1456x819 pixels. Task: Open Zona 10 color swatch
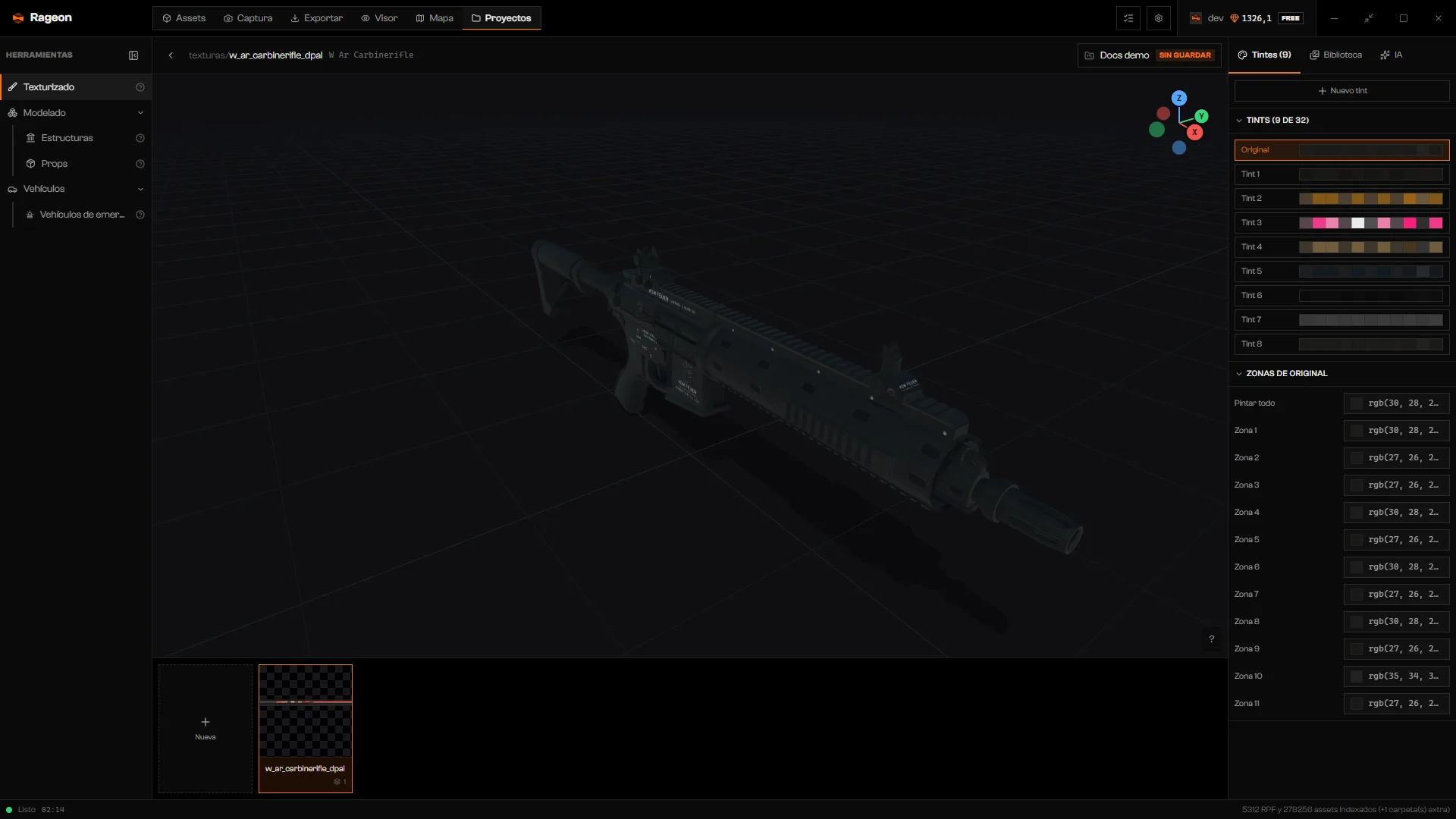tap(1357, 676)
